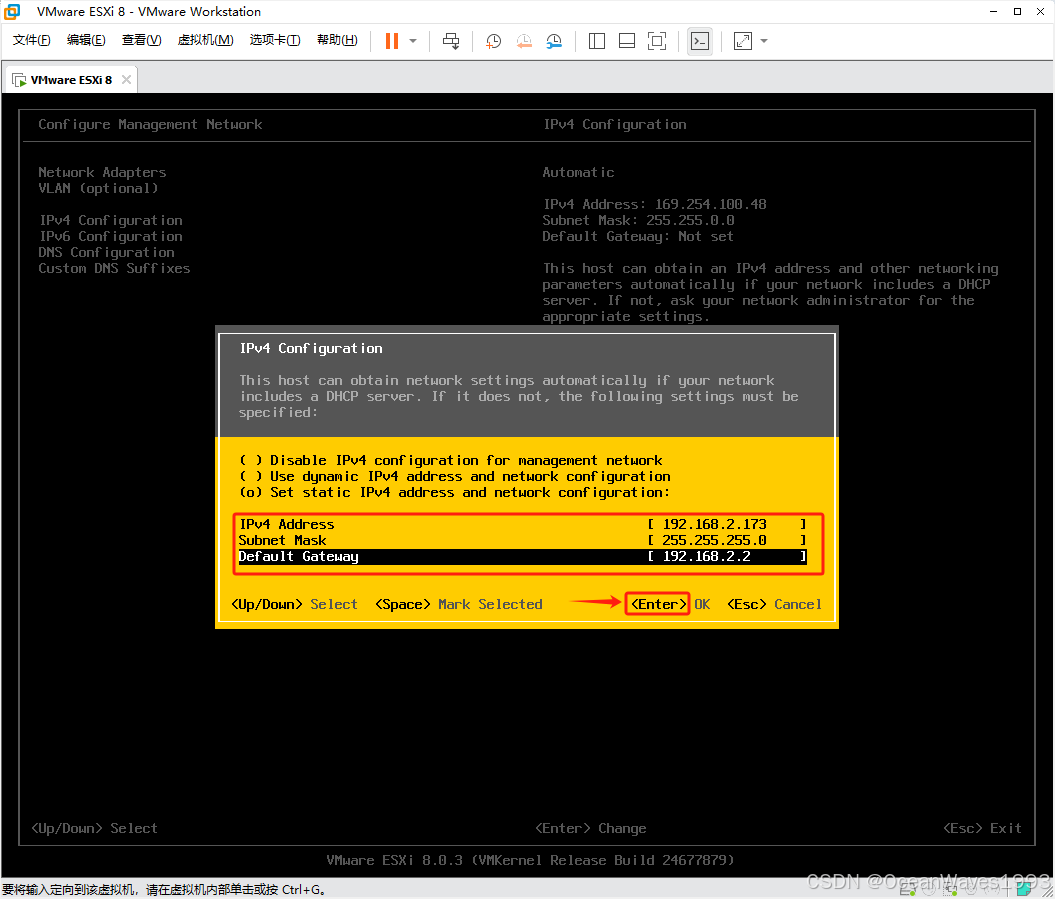
Task: Open the 查看(V) menu
Action: point(141,40)
